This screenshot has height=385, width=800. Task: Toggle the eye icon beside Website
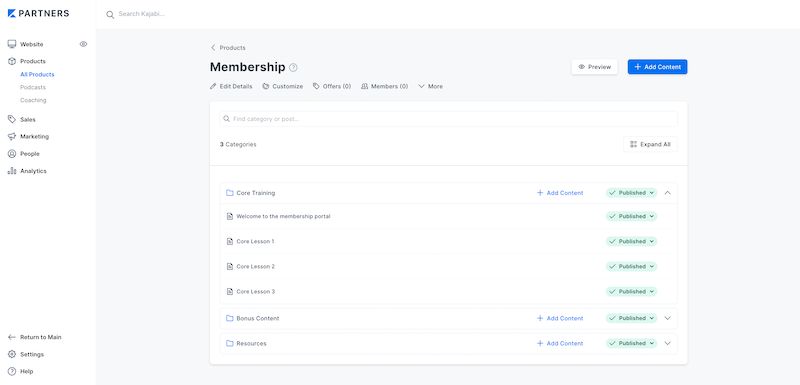84,44
